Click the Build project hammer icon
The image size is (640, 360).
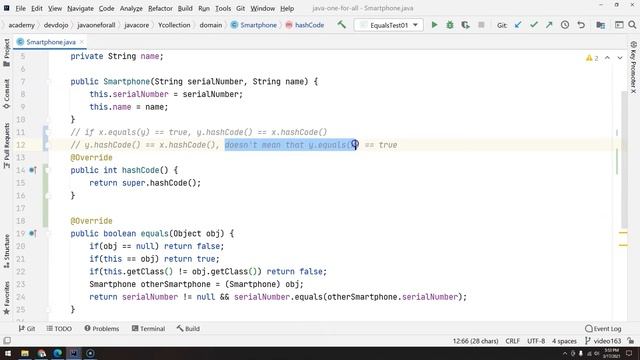click(x=342, y=25)
